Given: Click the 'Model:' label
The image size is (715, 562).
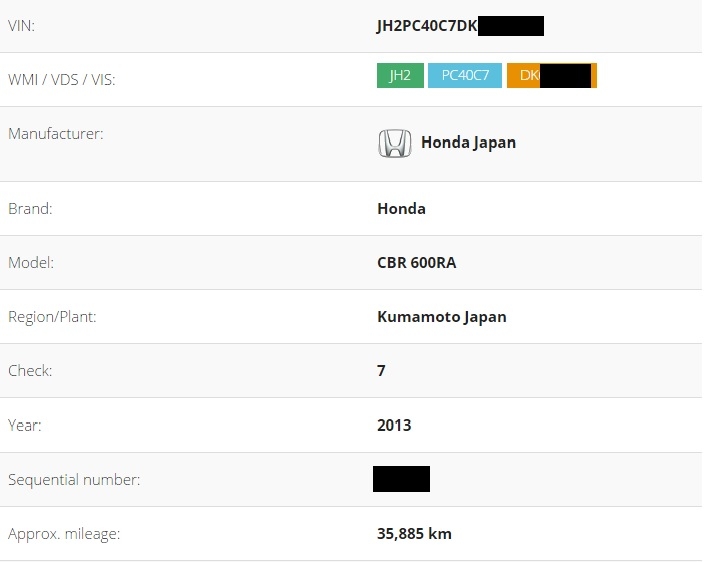Looking at the screenshot, I should (31, 263).
